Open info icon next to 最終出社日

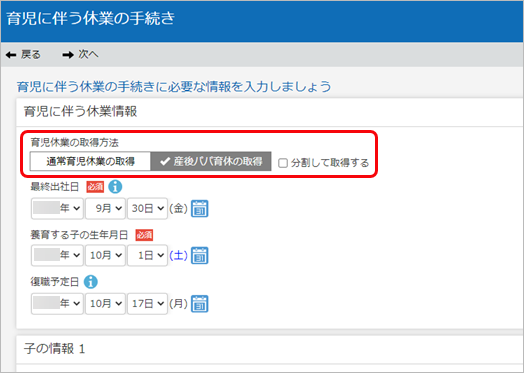pyautogui.click(x=115, y=186)
